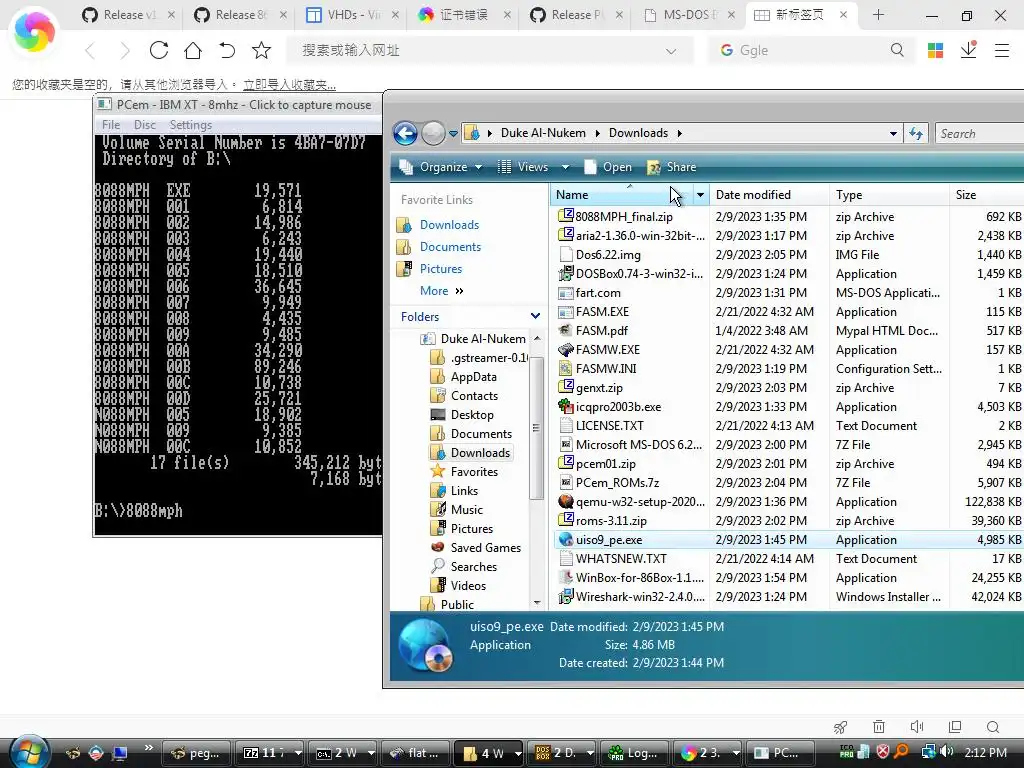
Task: Click in the Explorer Search box
Action: [980, 133]
